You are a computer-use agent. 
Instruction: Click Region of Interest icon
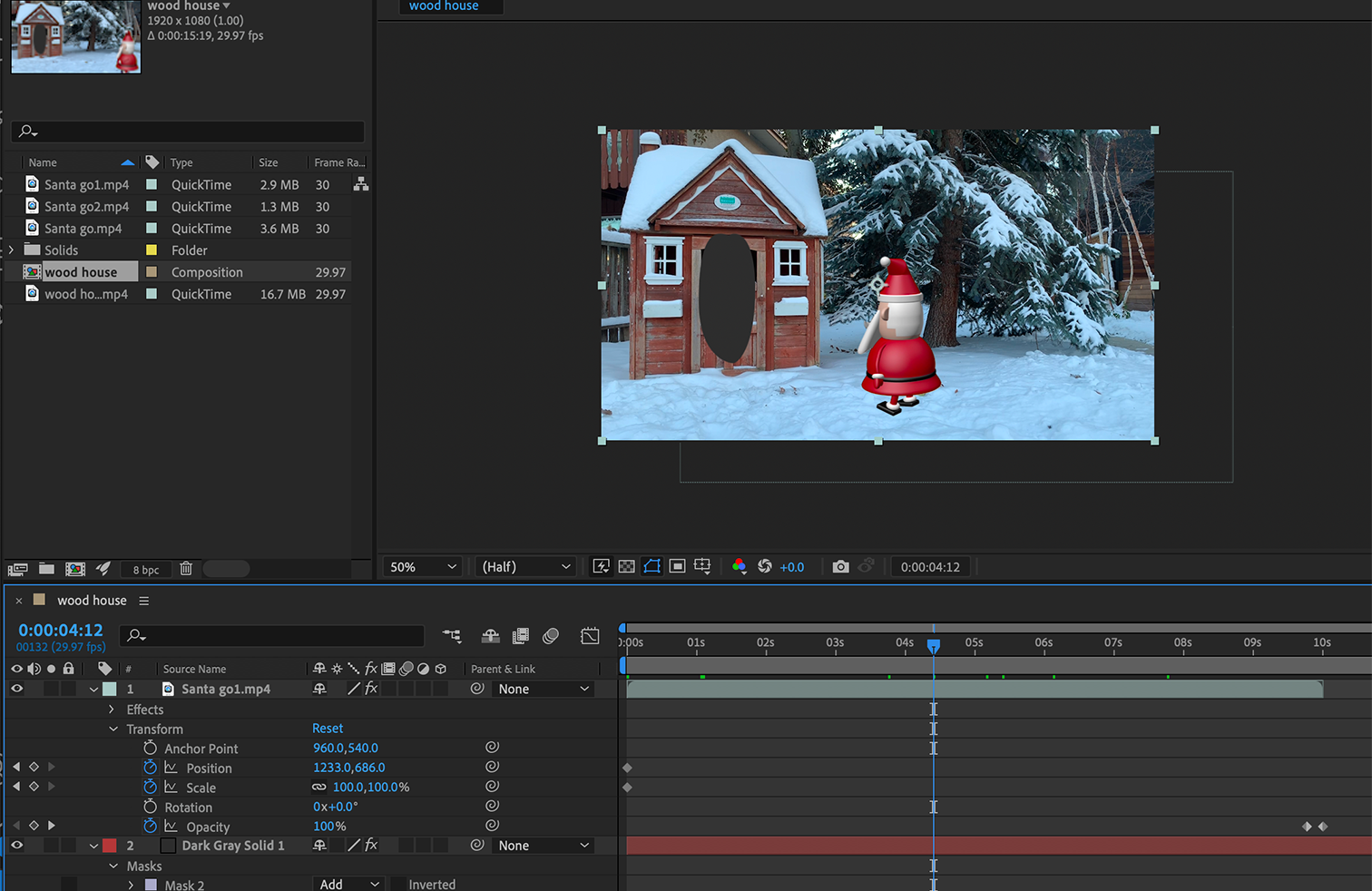click(677, 566)
